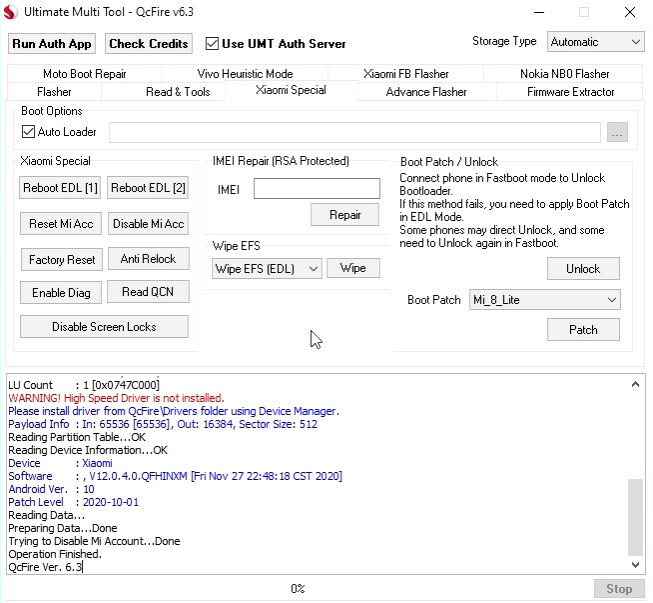
Task: Click 'Reading Partition Table...OK' log line
Action: point(77,437)
